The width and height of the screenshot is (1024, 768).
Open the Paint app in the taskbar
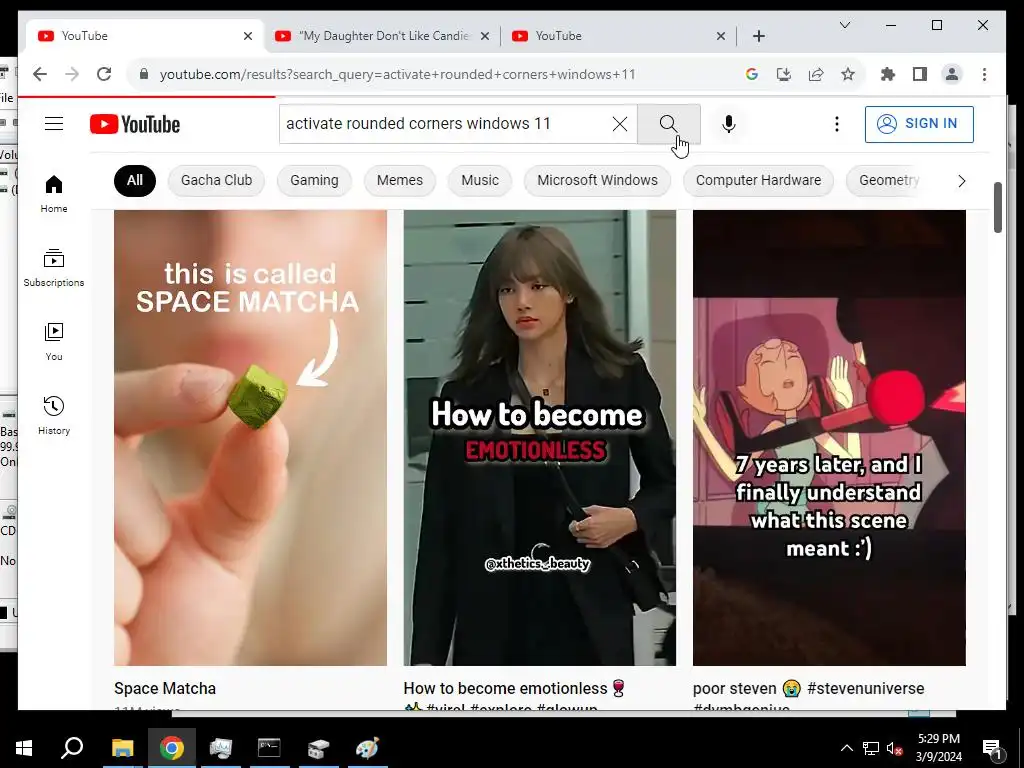point(367,748)
